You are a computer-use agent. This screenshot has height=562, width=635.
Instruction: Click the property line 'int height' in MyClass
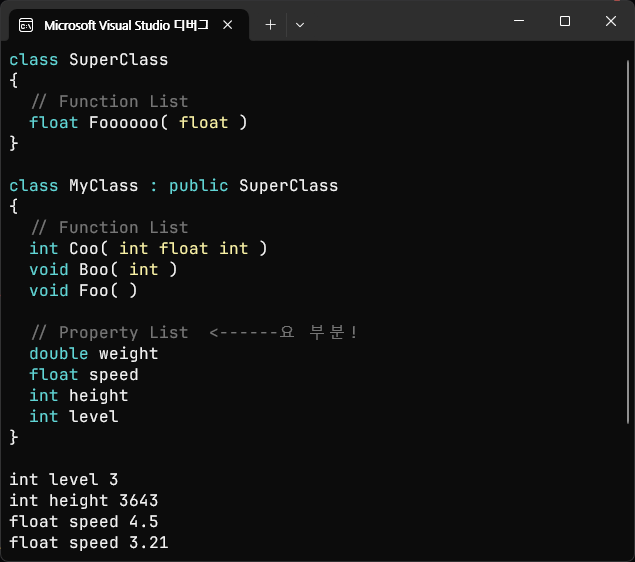[x=79, y=396]
